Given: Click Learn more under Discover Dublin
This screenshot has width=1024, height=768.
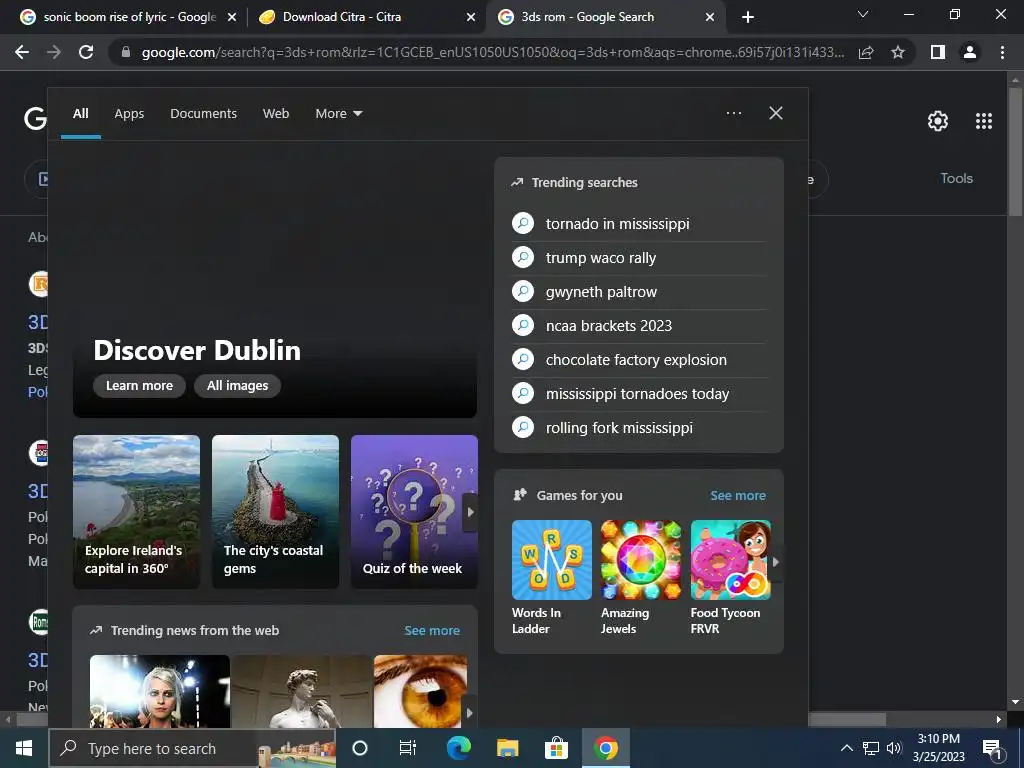Looking at the screenshot, I should 139,385.
